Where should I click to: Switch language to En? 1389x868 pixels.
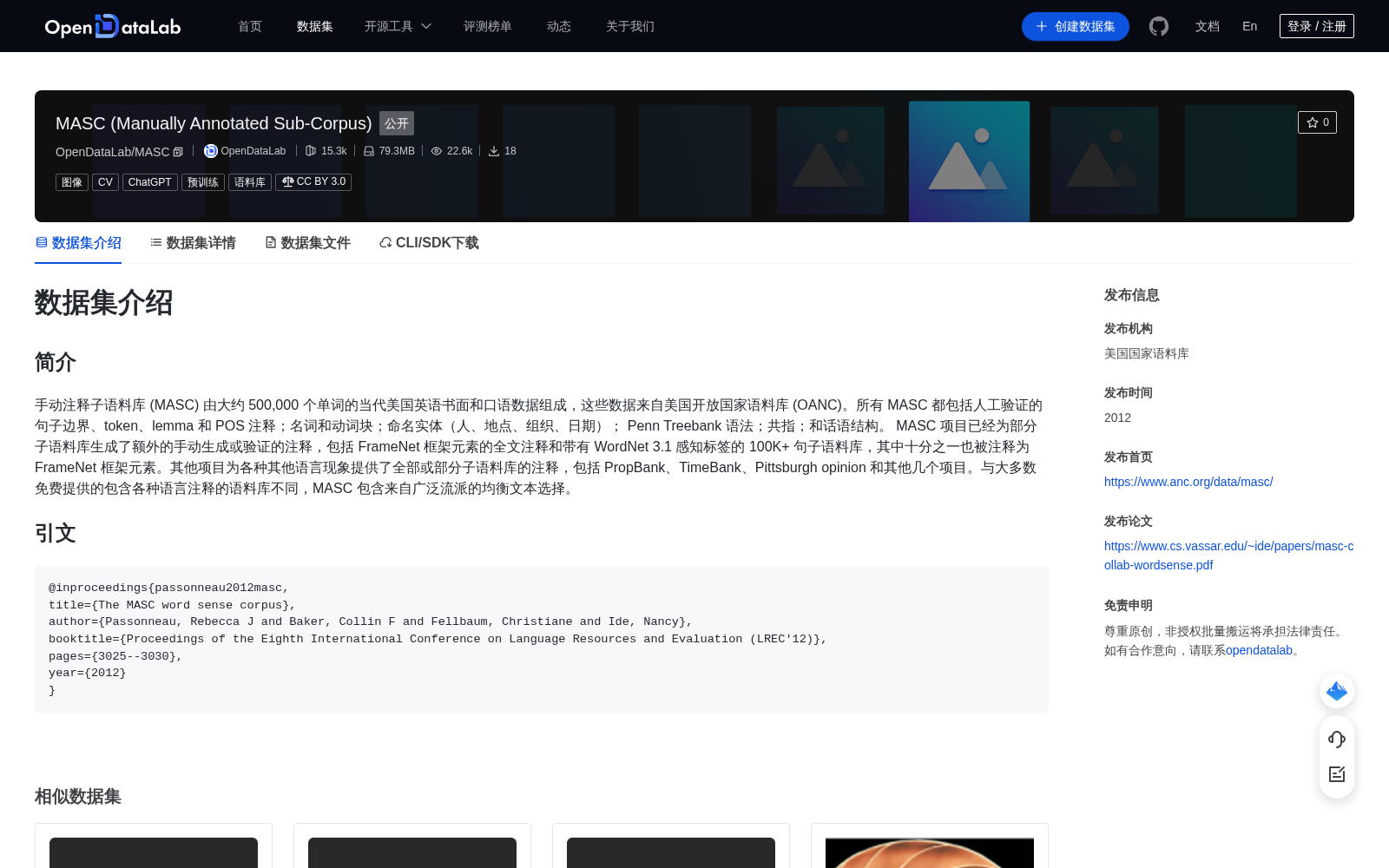coord(1250,26)
